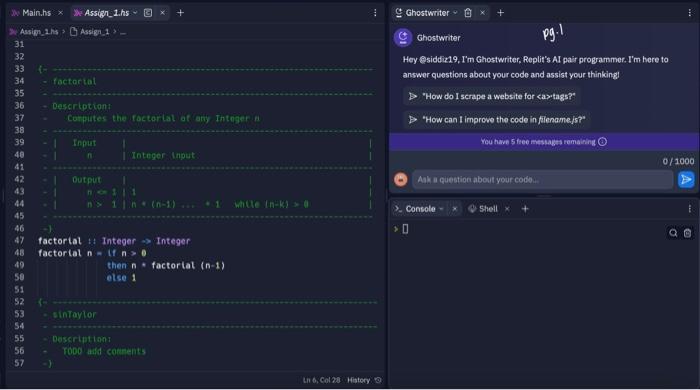The height and width of the screenshot is (390, 700).
Task: Click the console prompt cursor
Action: click(x=405, y=229)
